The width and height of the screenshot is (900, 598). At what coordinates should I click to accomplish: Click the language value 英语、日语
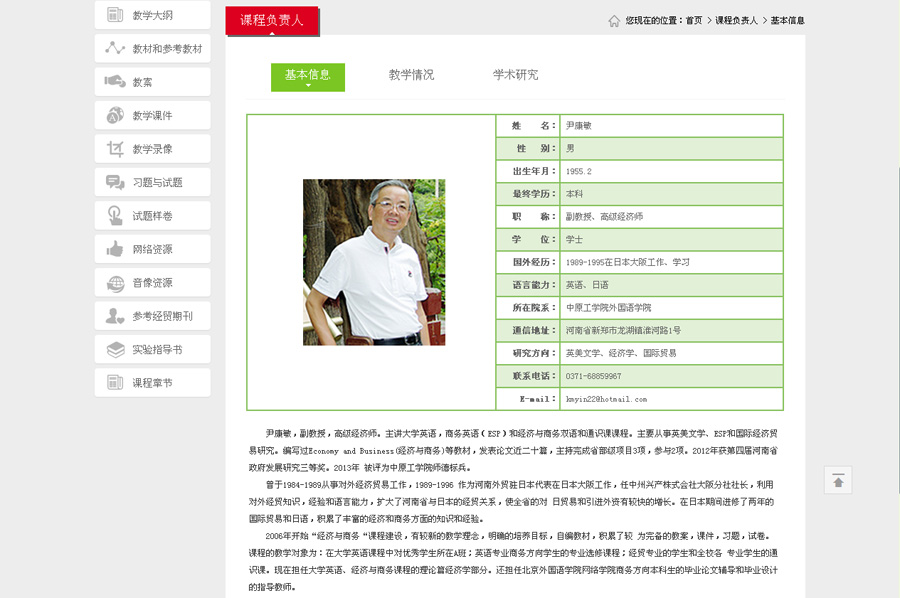pos(587,285)
